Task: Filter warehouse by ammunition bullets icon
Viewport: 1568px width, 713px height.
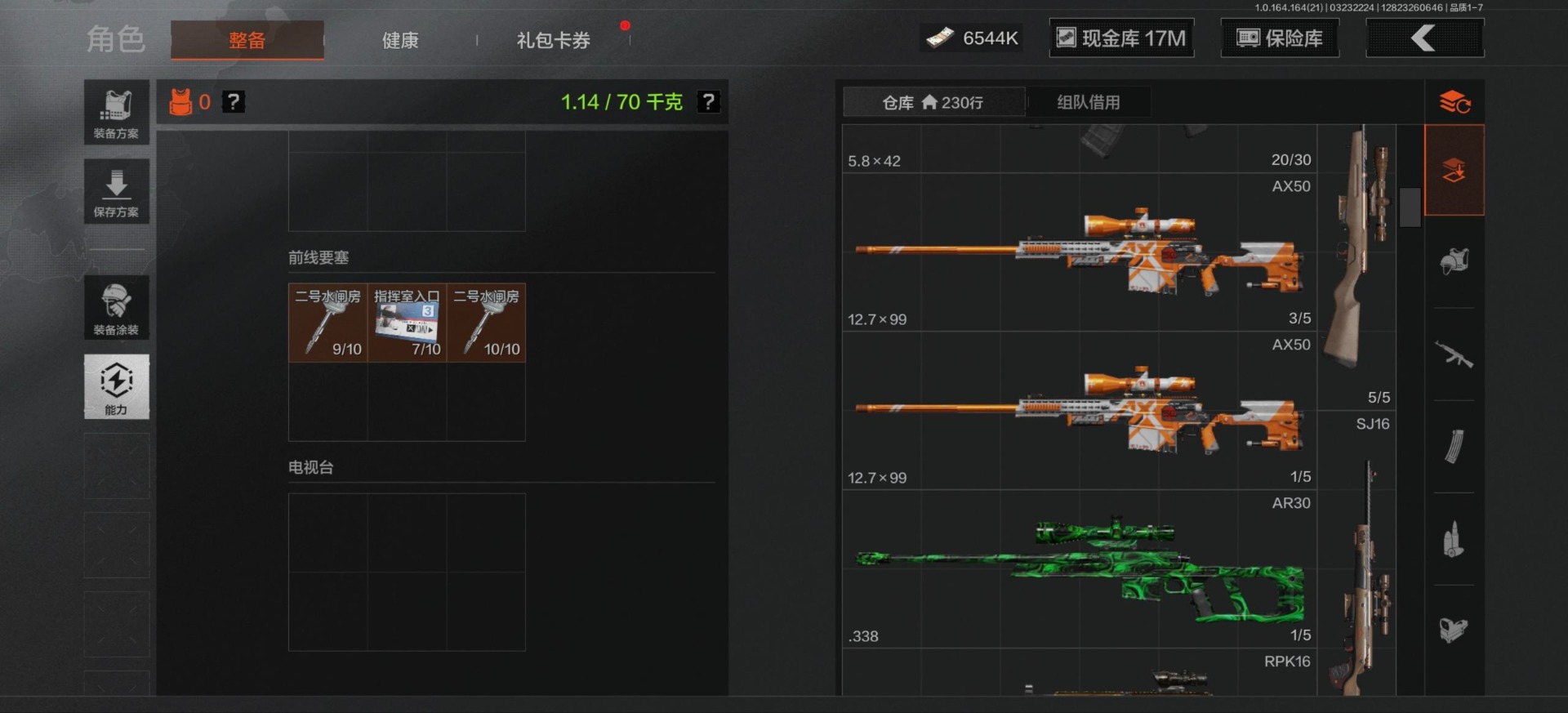Action: click(x=1454, y=539)
